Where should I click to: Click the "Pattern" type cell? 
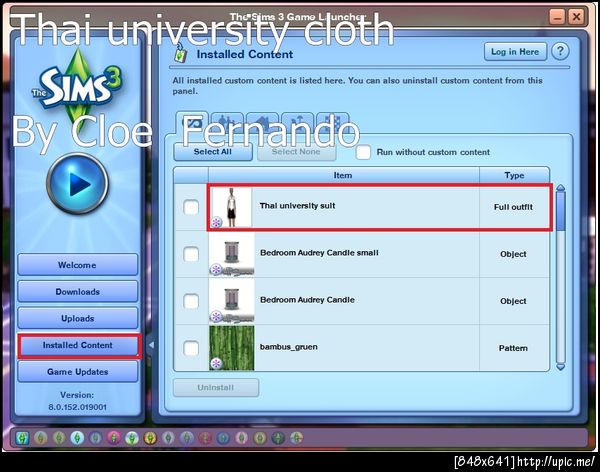[x=513, y=348]
